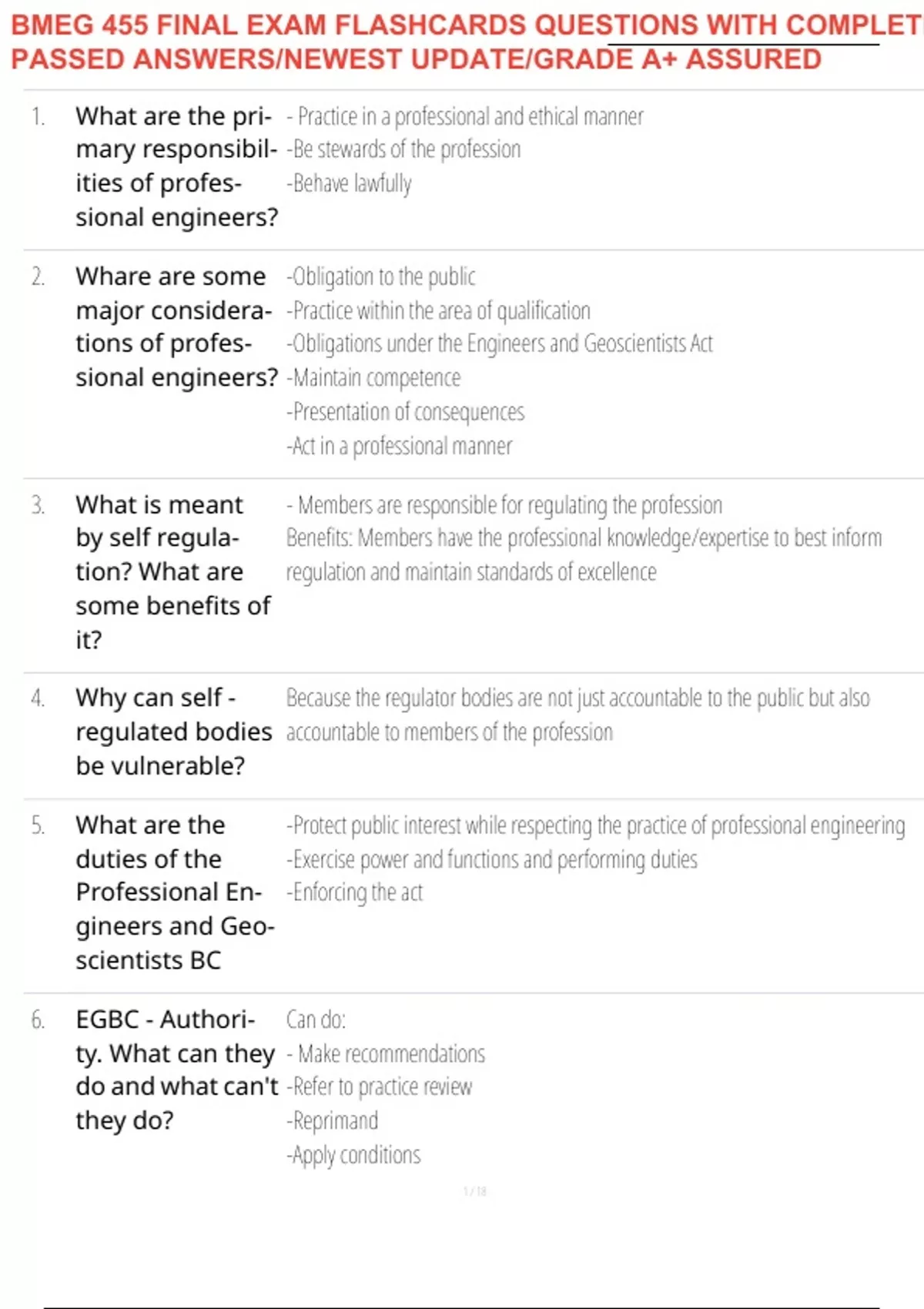Click 'Refer to practice review' line
The height and width of the screenshot is (1309, 924).
[x=380, y=1086]
